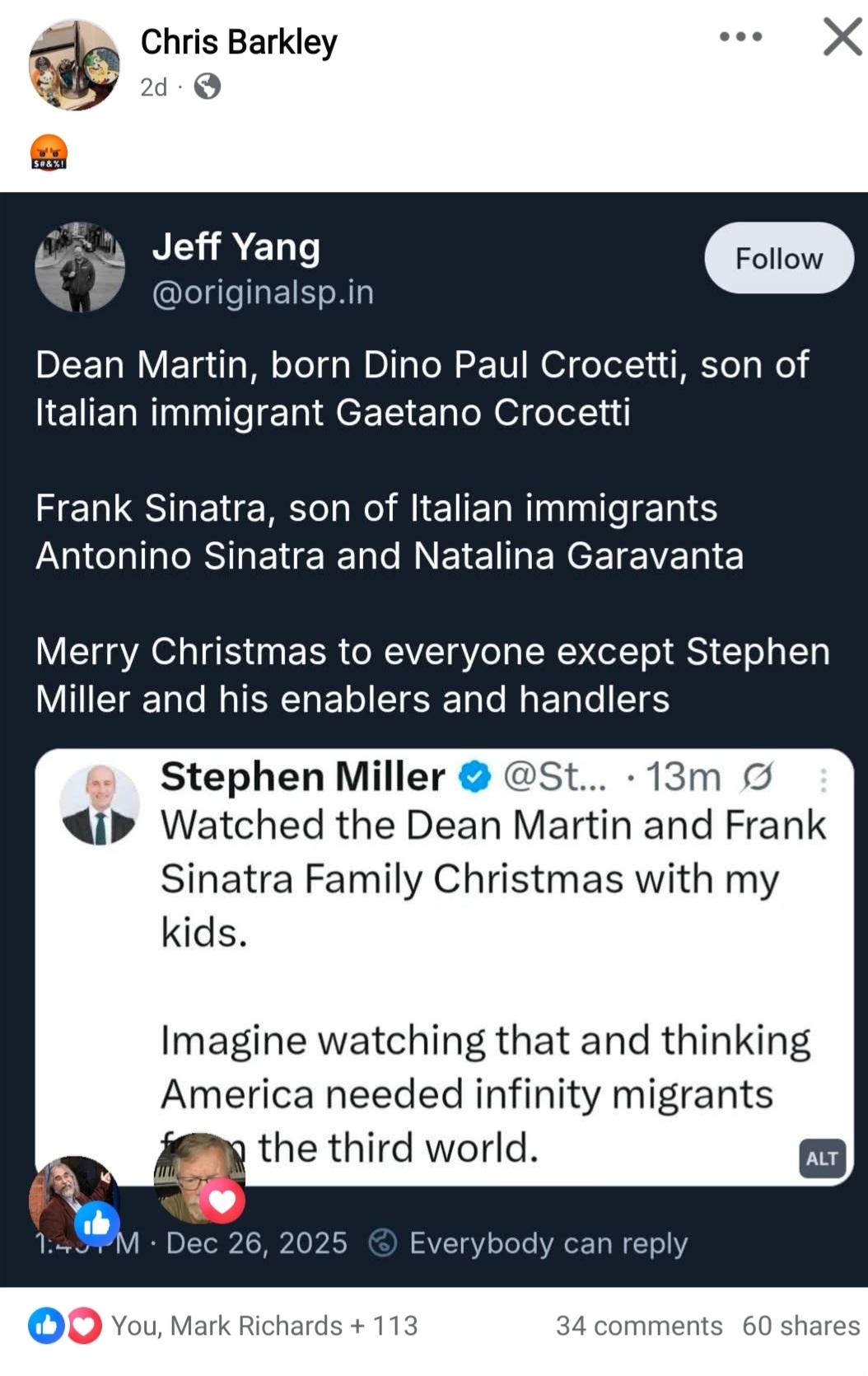Close the post with the X icon
This screenshot has height=1376, width=868.
[842, 37]
